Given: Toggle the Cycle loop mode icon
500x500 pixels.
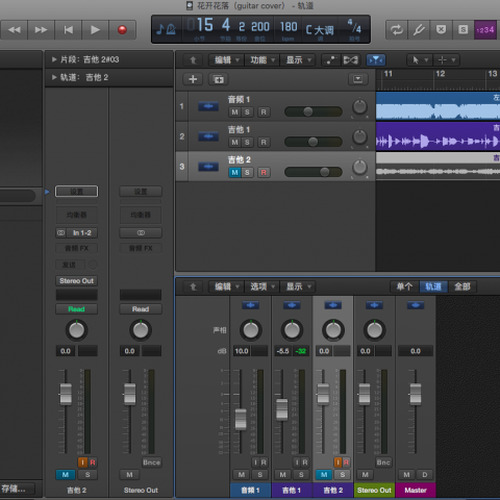Looking at the screenshot, I should [396, 30].
